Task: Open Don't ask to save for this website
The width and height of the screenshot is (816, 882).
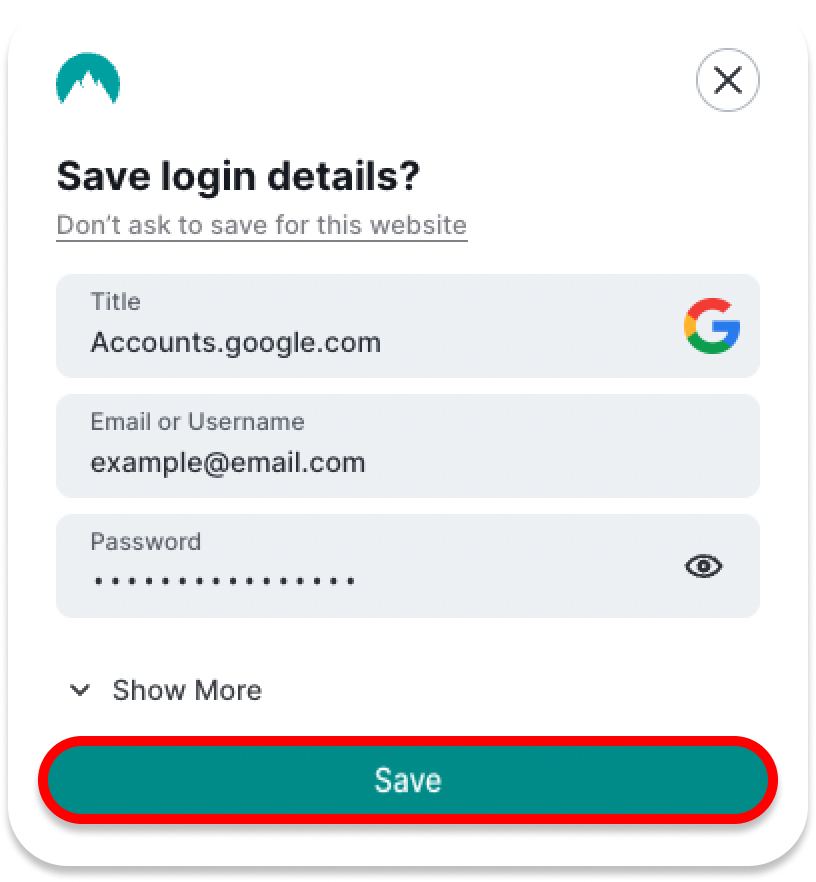Action: click(x=262, y=226)
